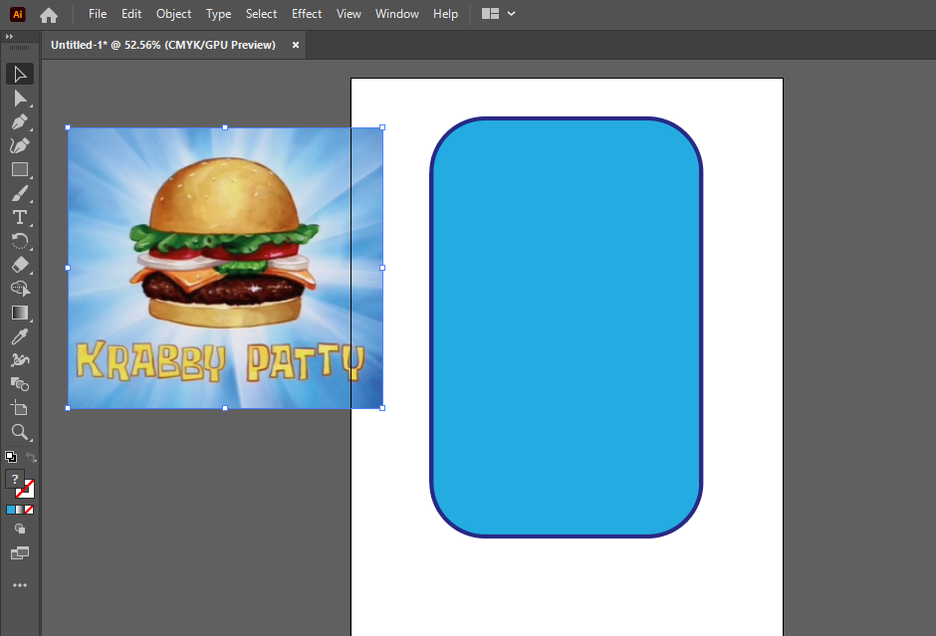The width and height of the screenshot is (936, 636).
Task: Set paint mode to None
Action: [29, 510]
